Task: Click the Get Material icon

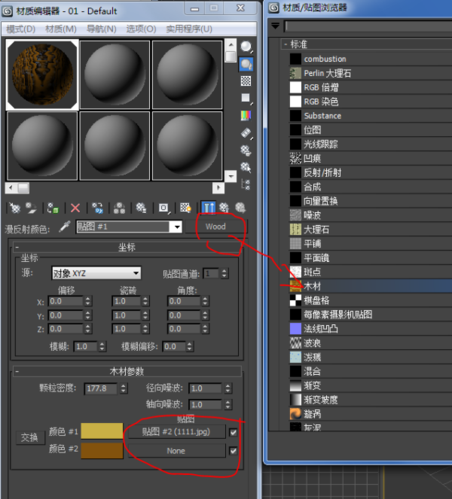Action: [15, 208]
